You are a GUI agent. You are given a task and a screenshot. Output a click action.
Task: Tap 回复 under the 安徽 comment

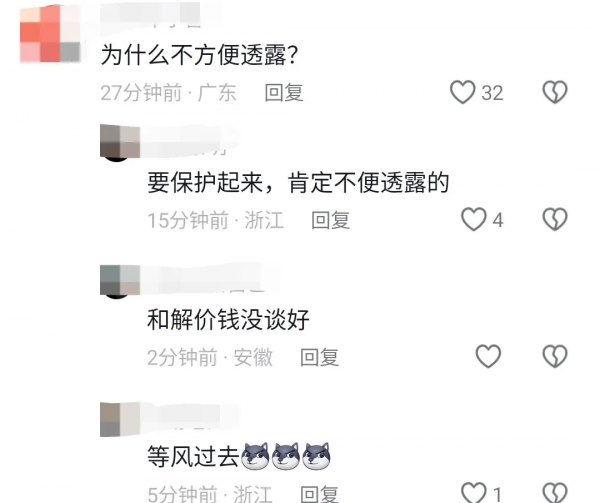[320, 357]
